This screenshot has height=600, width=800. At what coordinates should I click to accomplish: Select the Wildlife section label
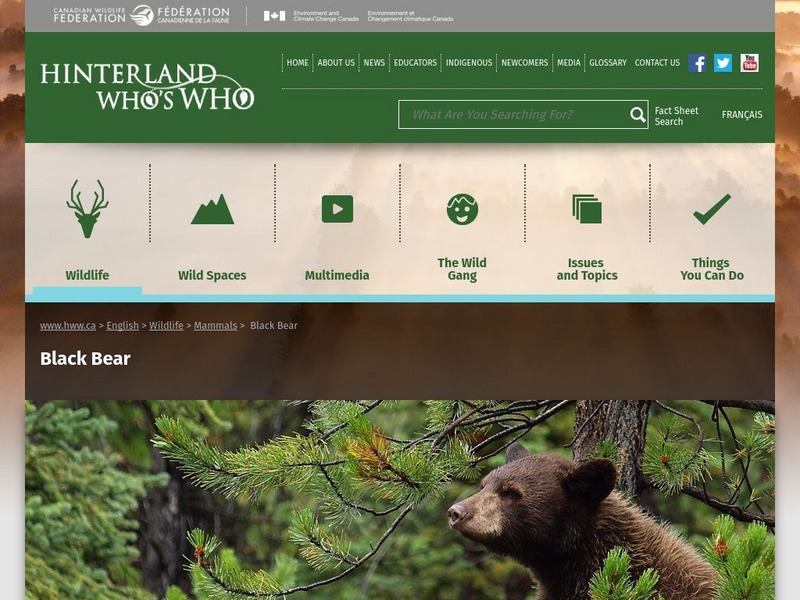coord(87,276)
